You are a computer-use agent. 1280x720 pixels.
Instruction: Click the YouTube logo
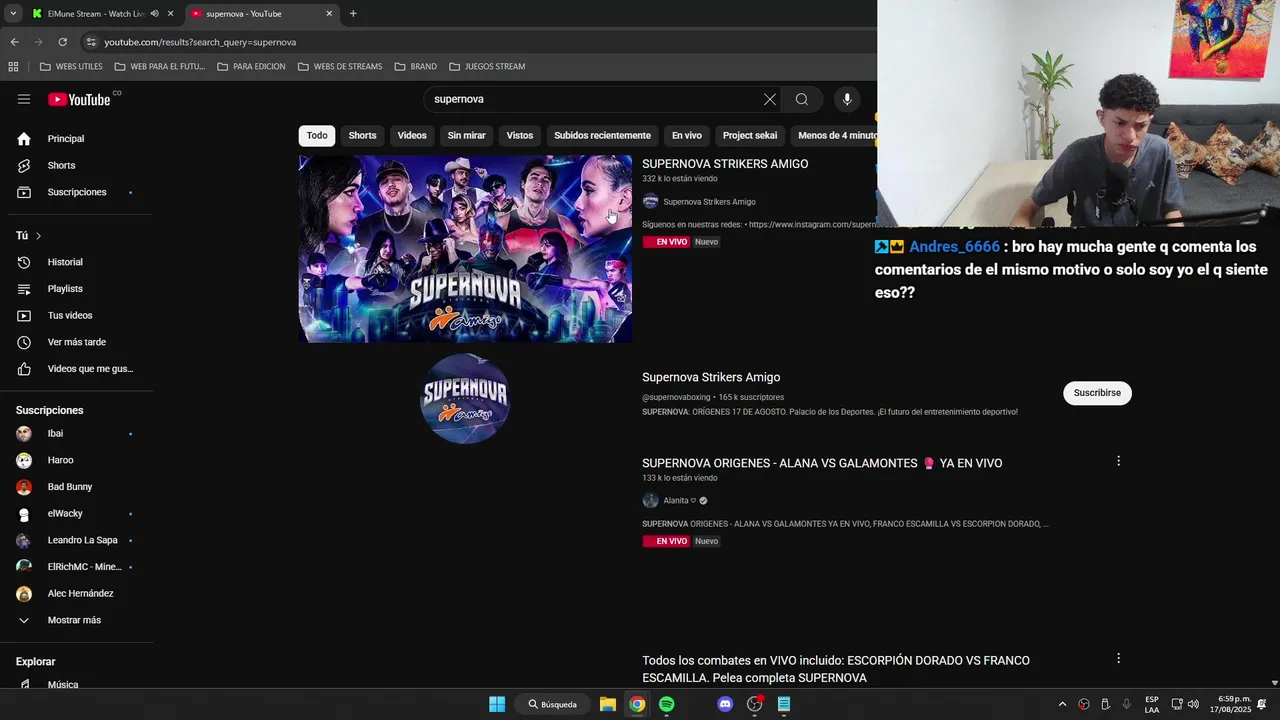pos(79,99)
